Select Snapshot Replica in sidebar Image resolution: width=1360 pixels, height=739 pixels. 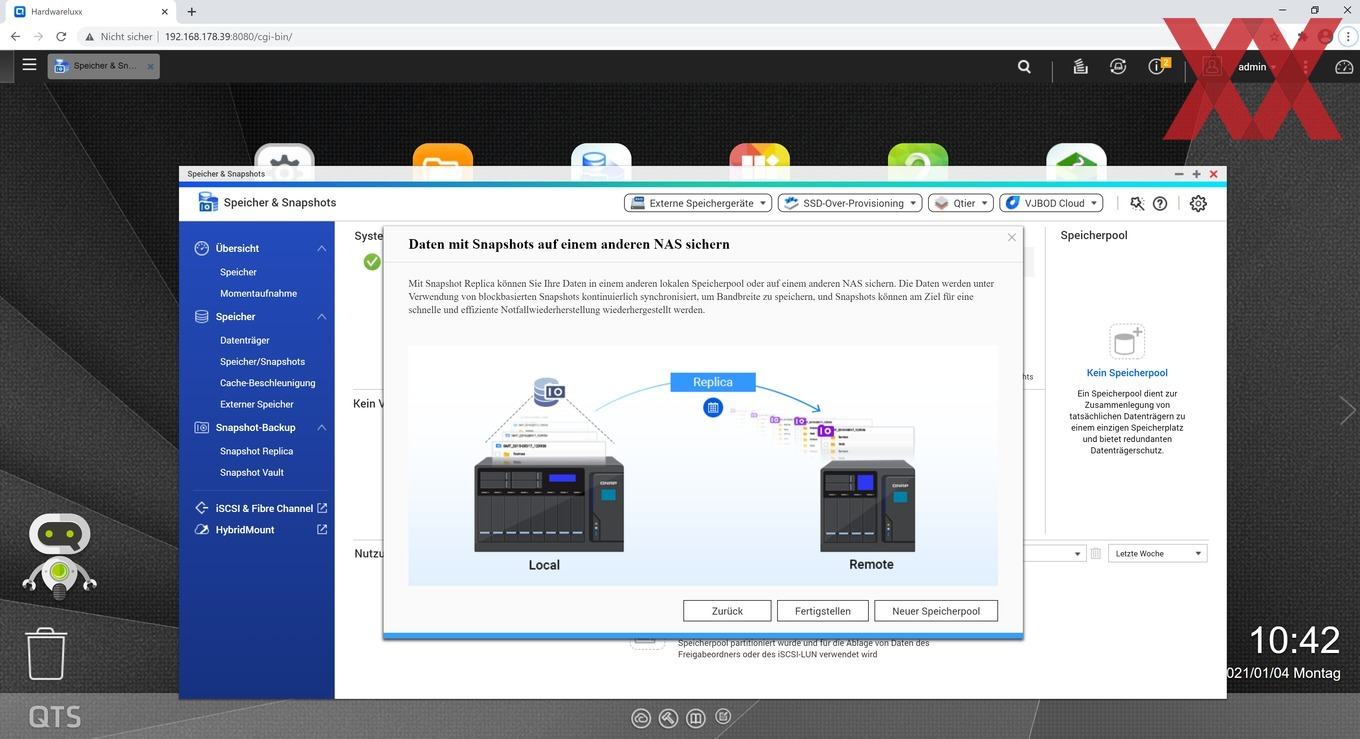pyautogui.click(x=256, y=451)
